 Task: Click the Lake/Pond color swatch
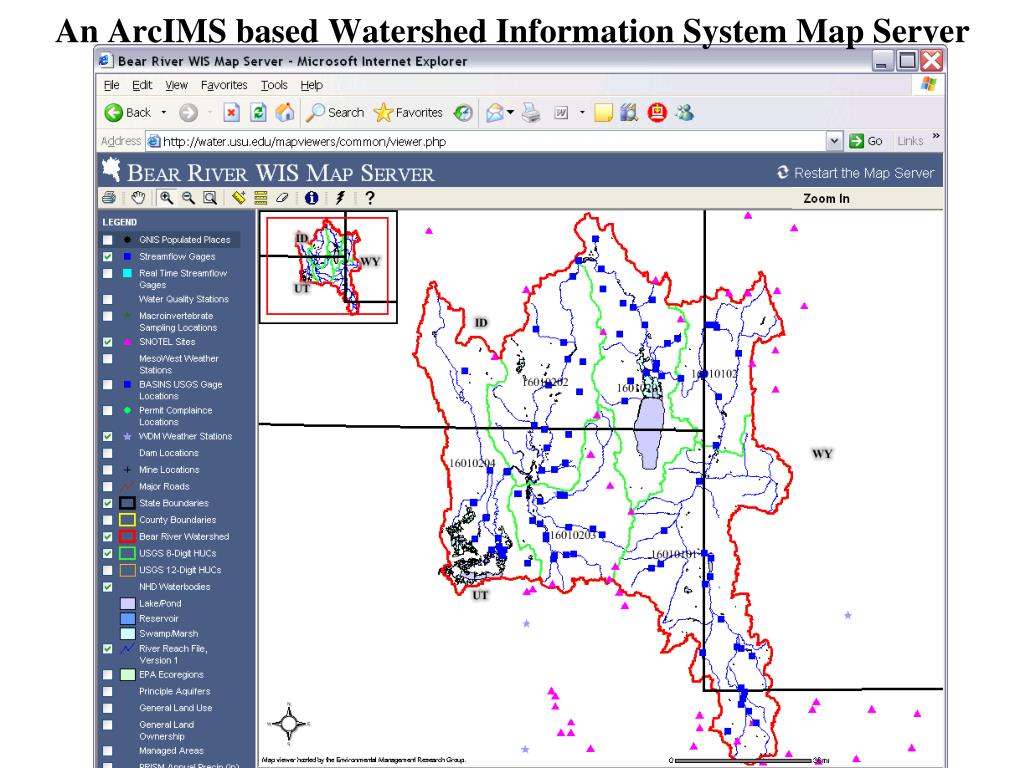tap(128, 604)
